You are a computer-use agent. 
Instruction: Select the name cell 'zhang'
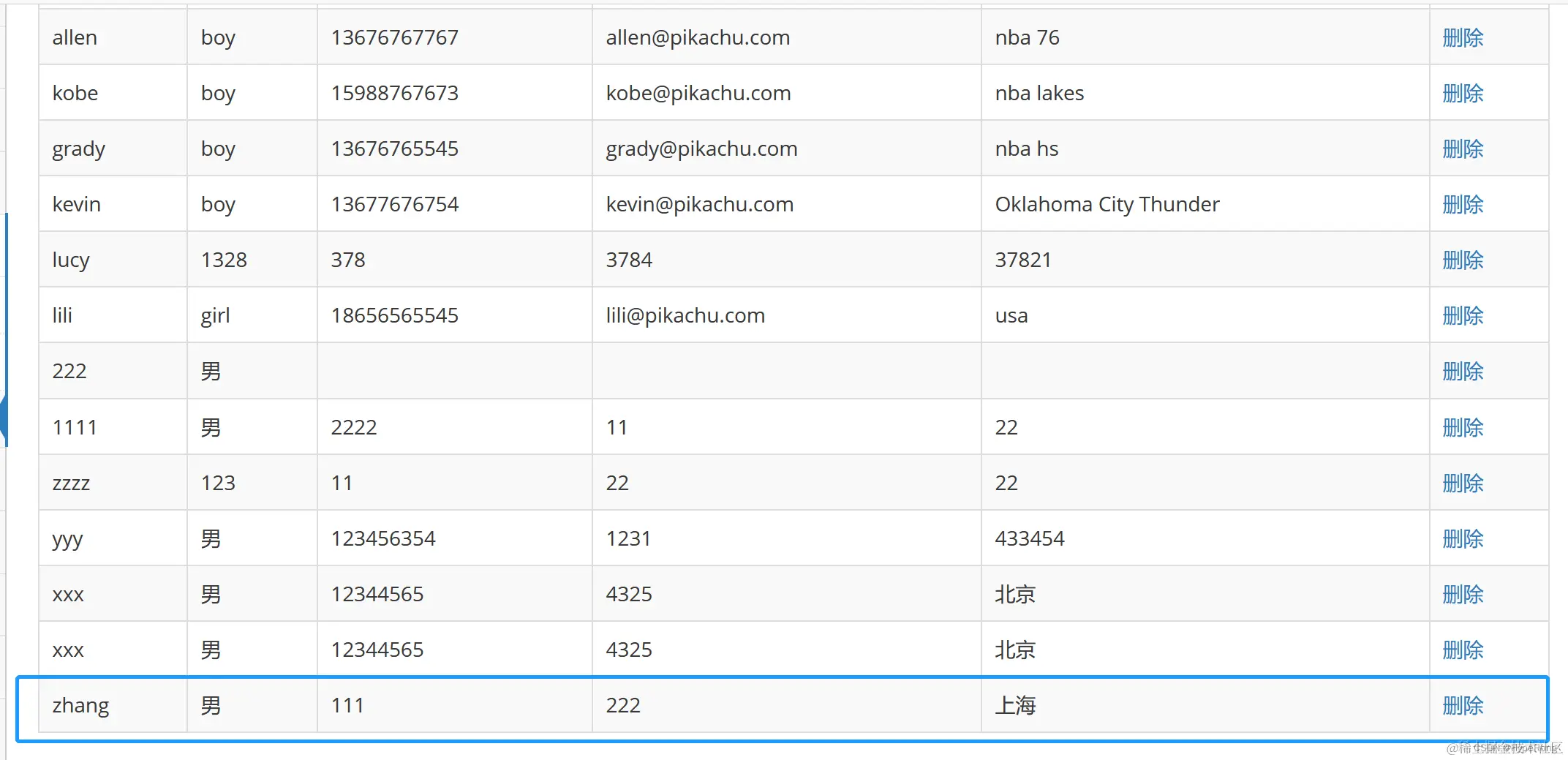coord(80,707)
